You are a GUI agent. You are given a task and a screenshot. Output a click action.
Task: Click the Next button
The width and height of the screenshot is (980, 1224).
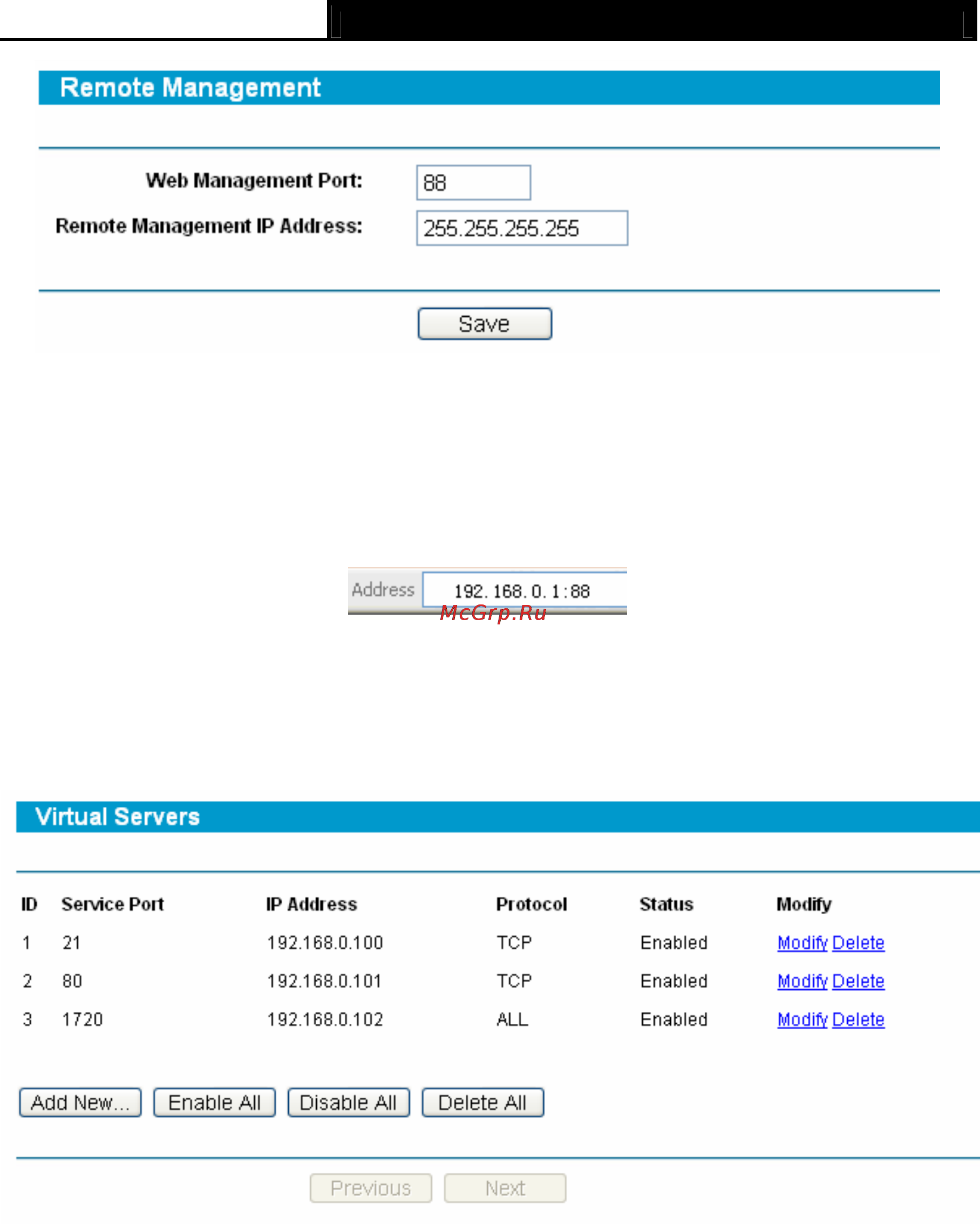tap(505, 1188)
